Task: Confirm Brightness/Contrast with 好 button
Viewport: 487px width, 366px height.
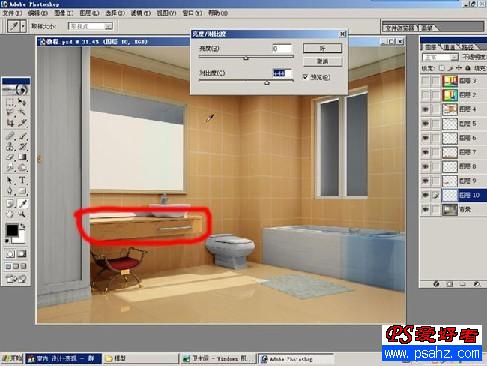Action: [x=322, y=48]
